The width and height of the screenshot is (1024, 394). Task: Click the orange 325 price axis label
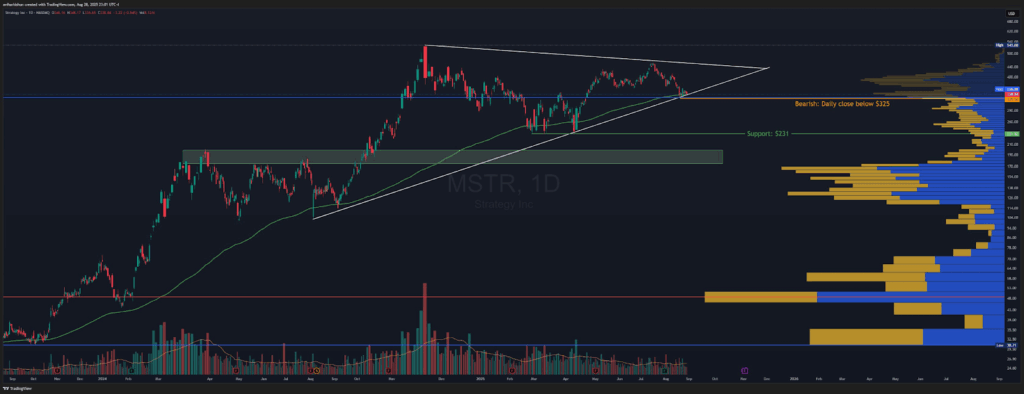[x=1013, y=99]
